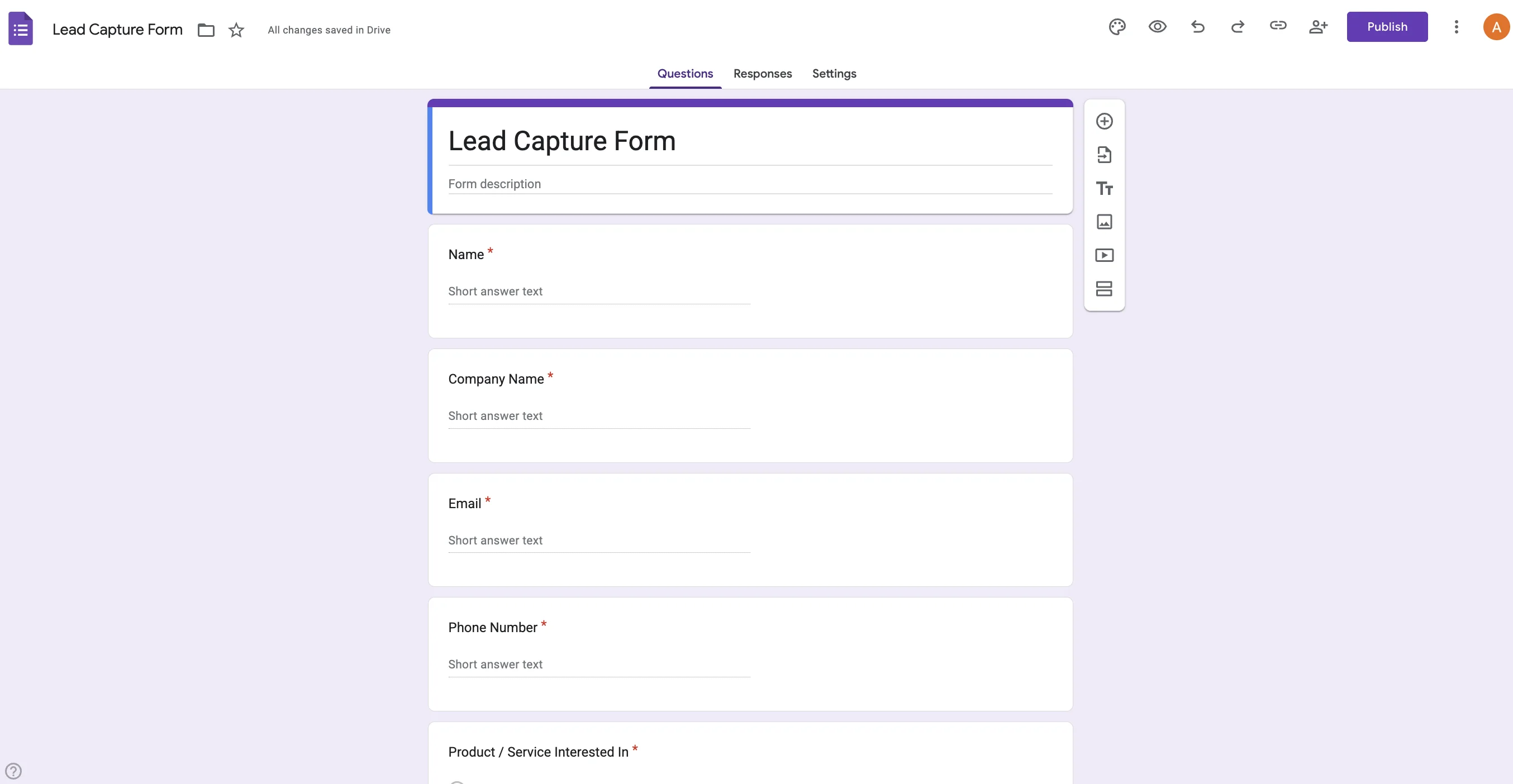The height and width of the screenshot is (784, 1513).
Task: Preview the form using the eye icon
Action: pyautogui.click(x=1157, y=27)
